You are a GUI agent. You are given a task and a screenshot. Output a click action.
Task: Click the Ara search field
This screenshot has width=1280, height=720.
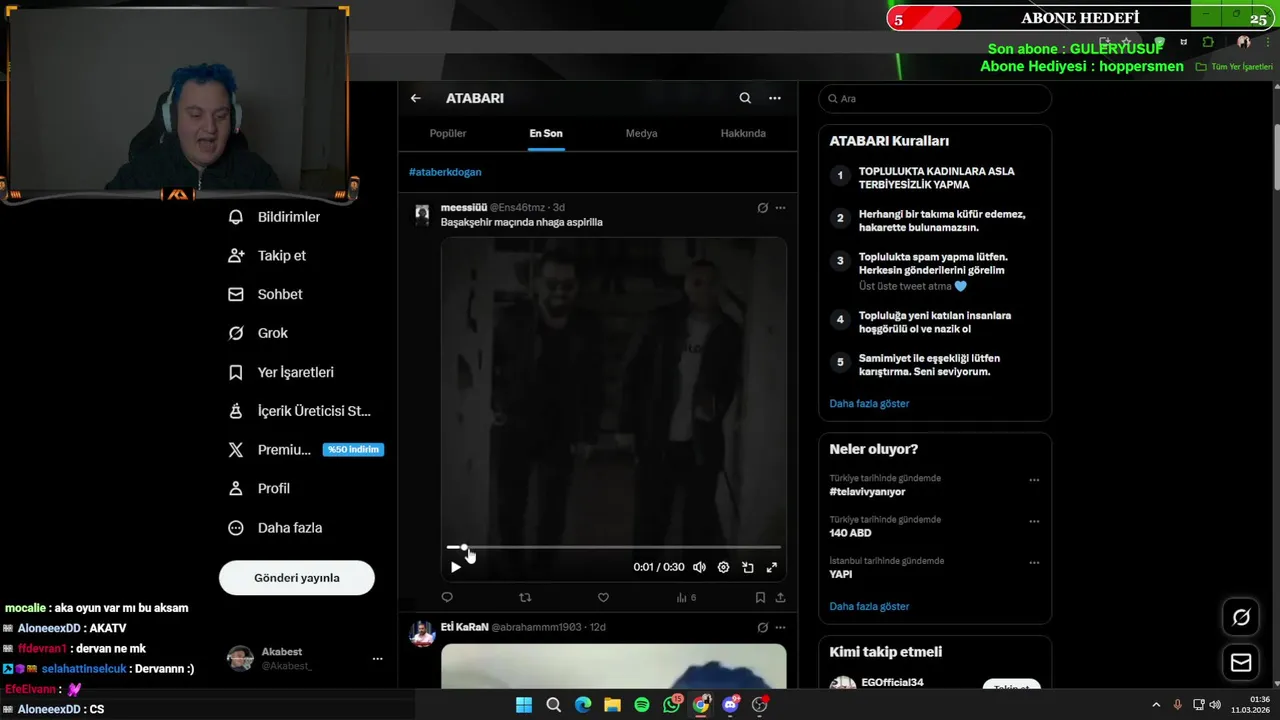[935, 99]
